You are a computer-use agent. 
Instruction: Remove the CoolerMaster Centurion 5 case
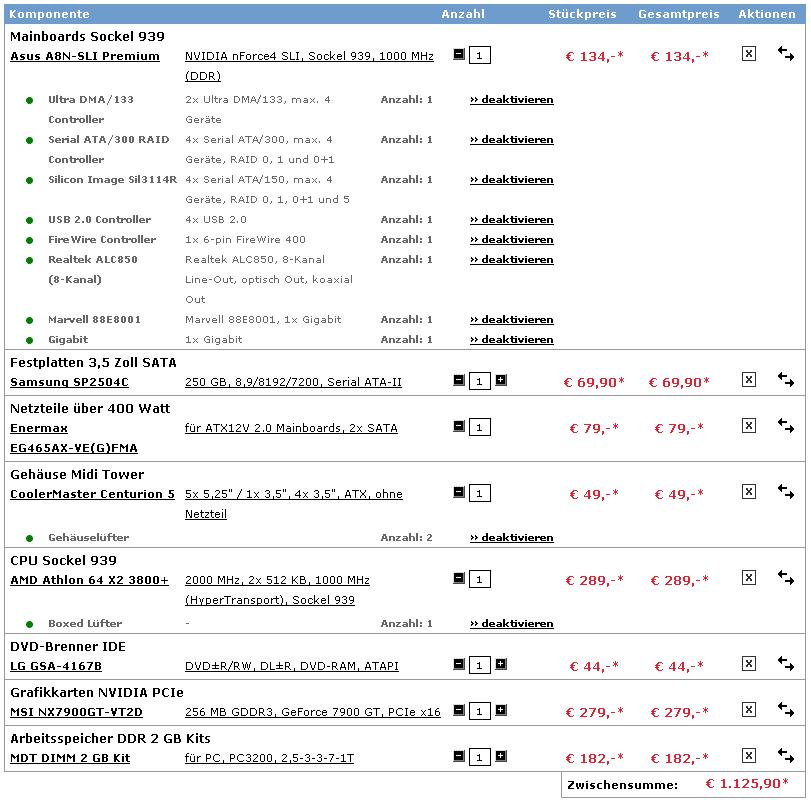point(748,492)
